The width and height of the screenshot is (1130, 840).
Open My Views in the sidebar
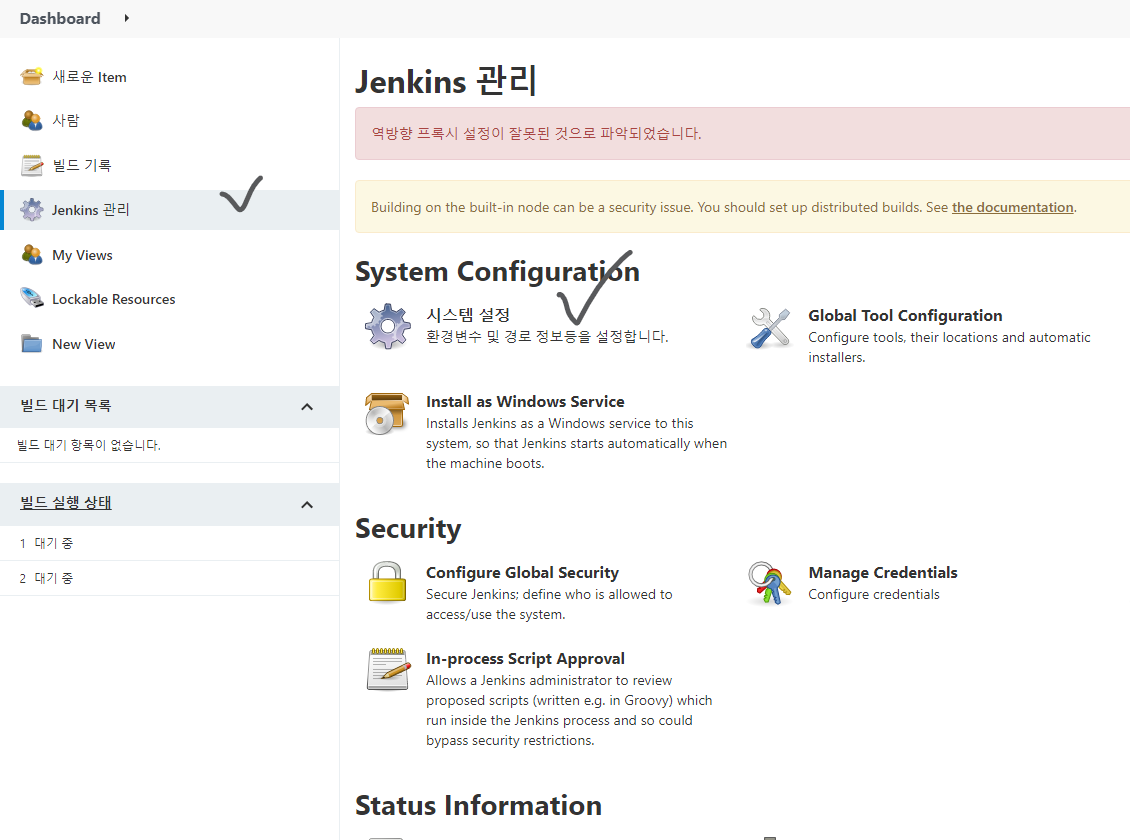[x=82, y=255]
